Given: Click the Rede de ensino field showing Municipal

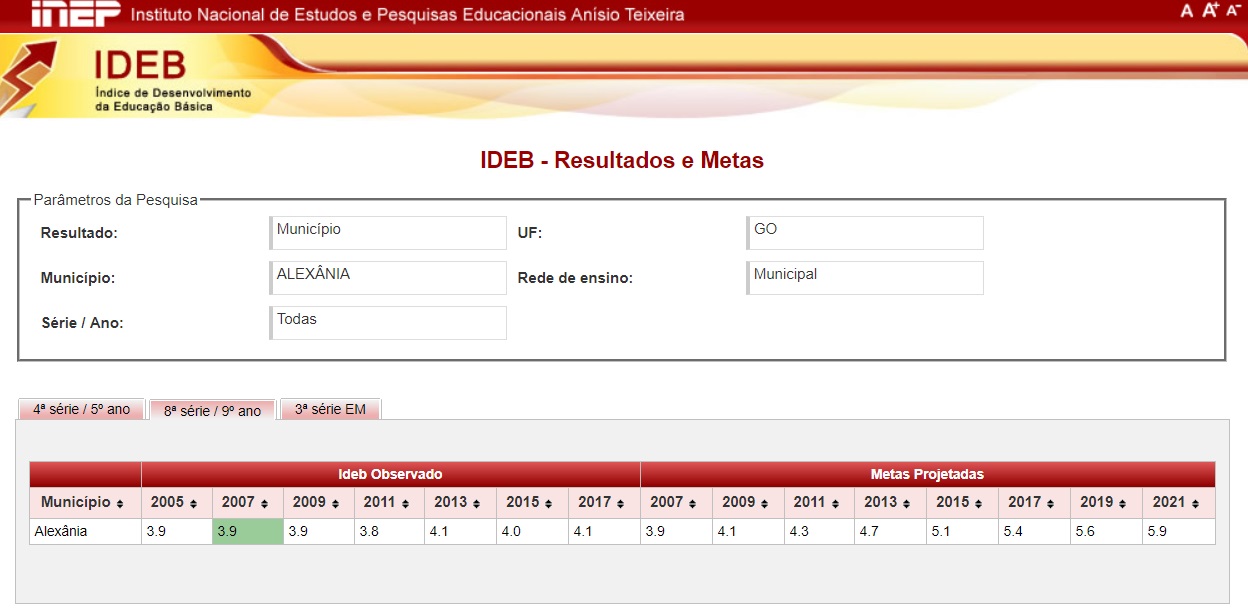Looking at the screenshot, I should tap(865, 278).
